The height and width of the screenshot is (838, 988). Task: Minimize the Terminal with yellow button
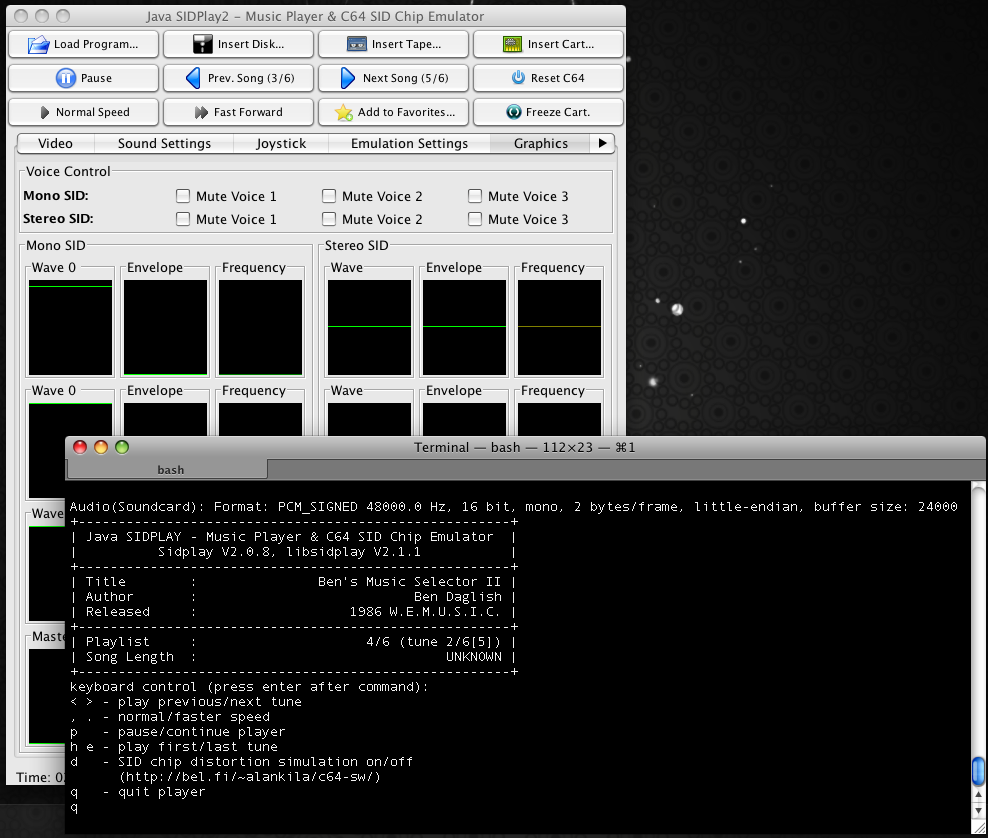point(101,447)
